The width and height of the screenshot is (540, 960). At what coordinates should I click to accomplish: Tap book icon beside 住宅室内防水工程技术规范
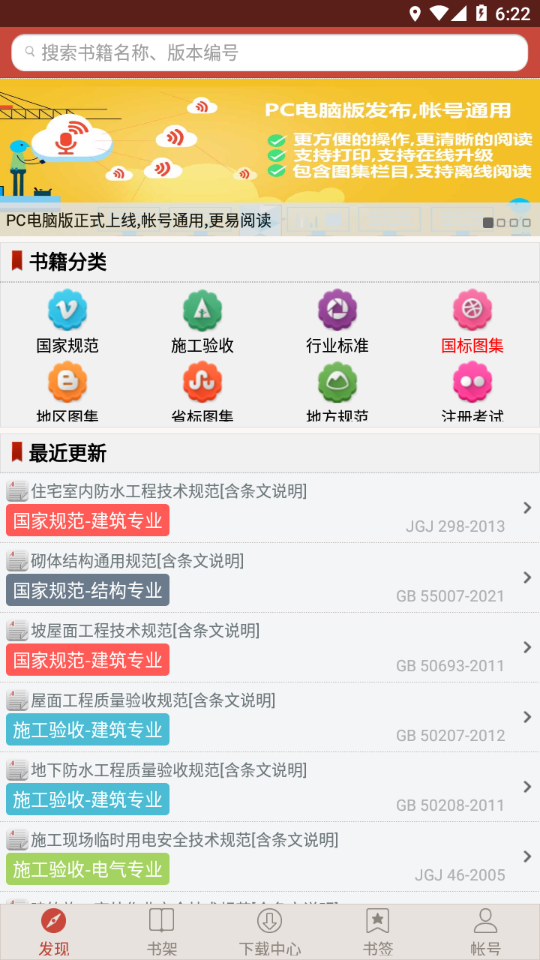17,491
